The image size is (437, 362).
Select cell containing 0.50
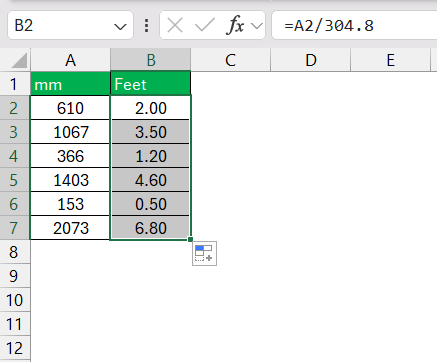pos(151,204)
